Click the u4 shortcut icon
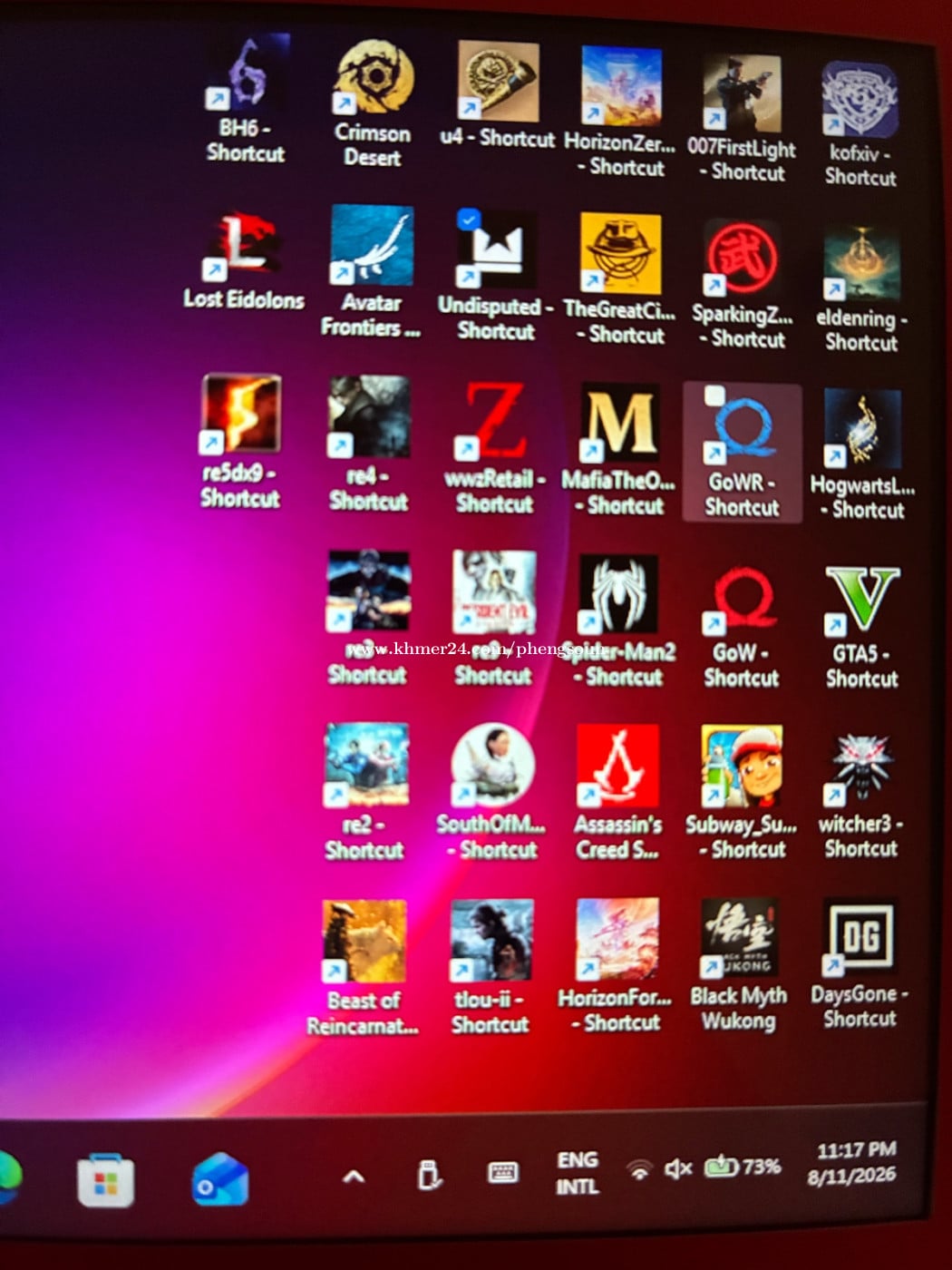The width and height of the screenshot is (952, 1270). pyautogui.click(x=498, y=82)
